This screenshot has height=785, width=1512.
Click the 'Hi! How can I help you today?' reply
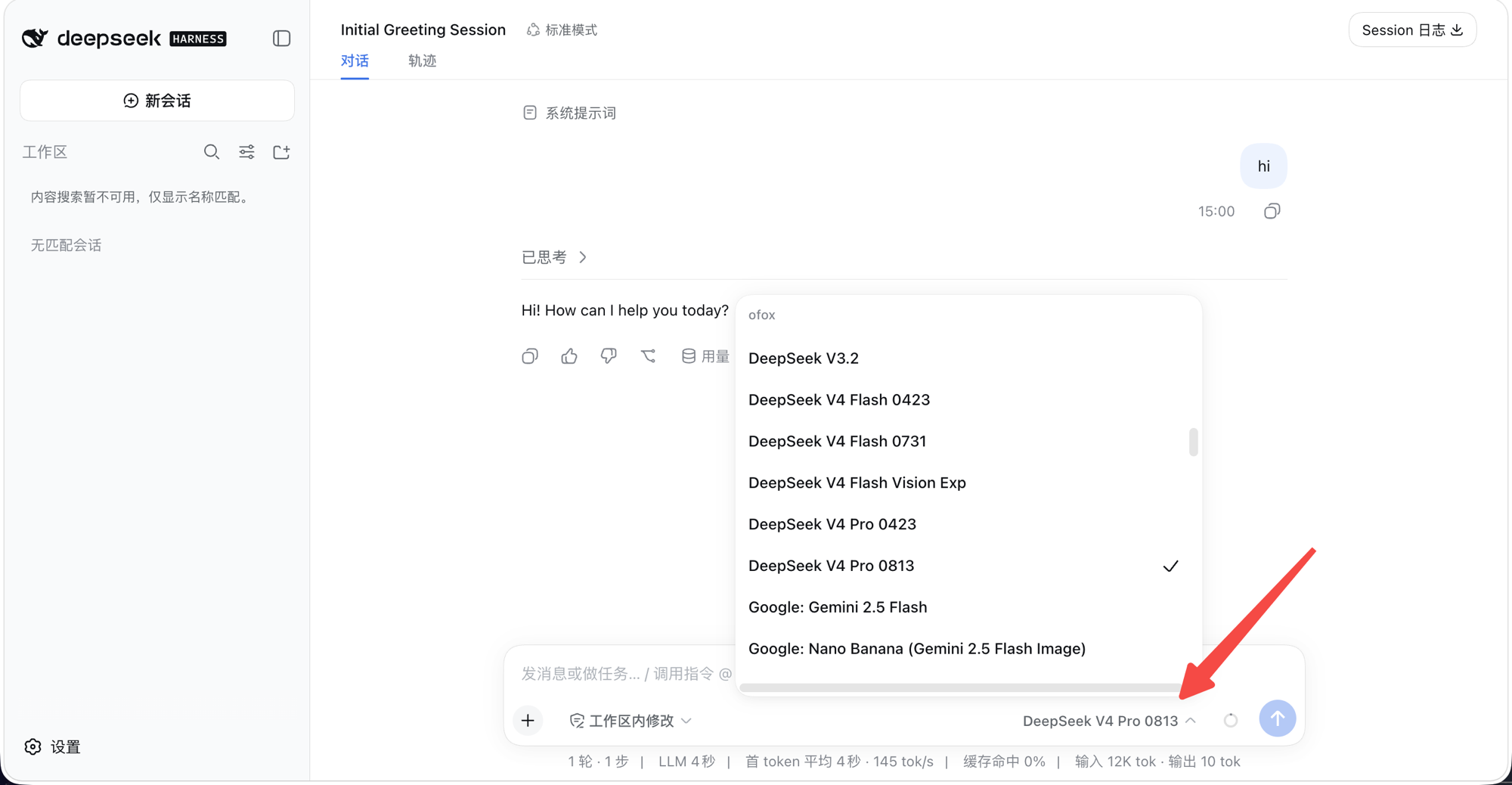(x=625, y=311)
